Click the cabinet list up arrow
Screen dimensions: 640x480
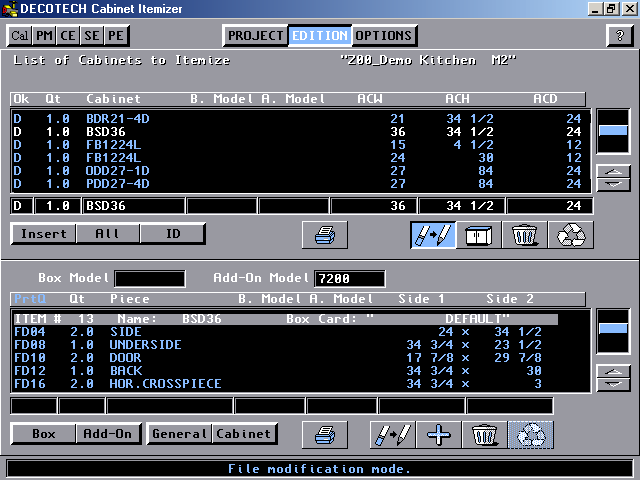point(613,172)
